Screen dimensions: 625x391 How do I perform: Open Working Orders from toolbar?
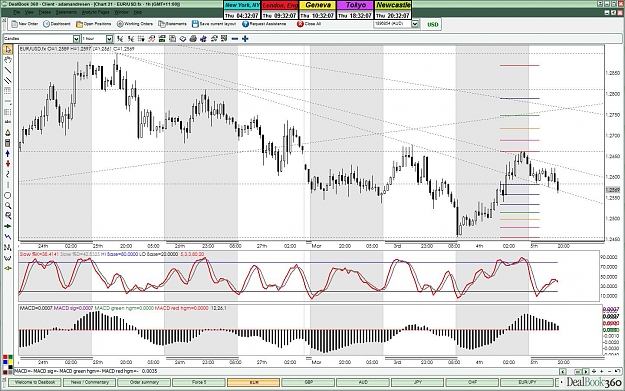(135, 24)
